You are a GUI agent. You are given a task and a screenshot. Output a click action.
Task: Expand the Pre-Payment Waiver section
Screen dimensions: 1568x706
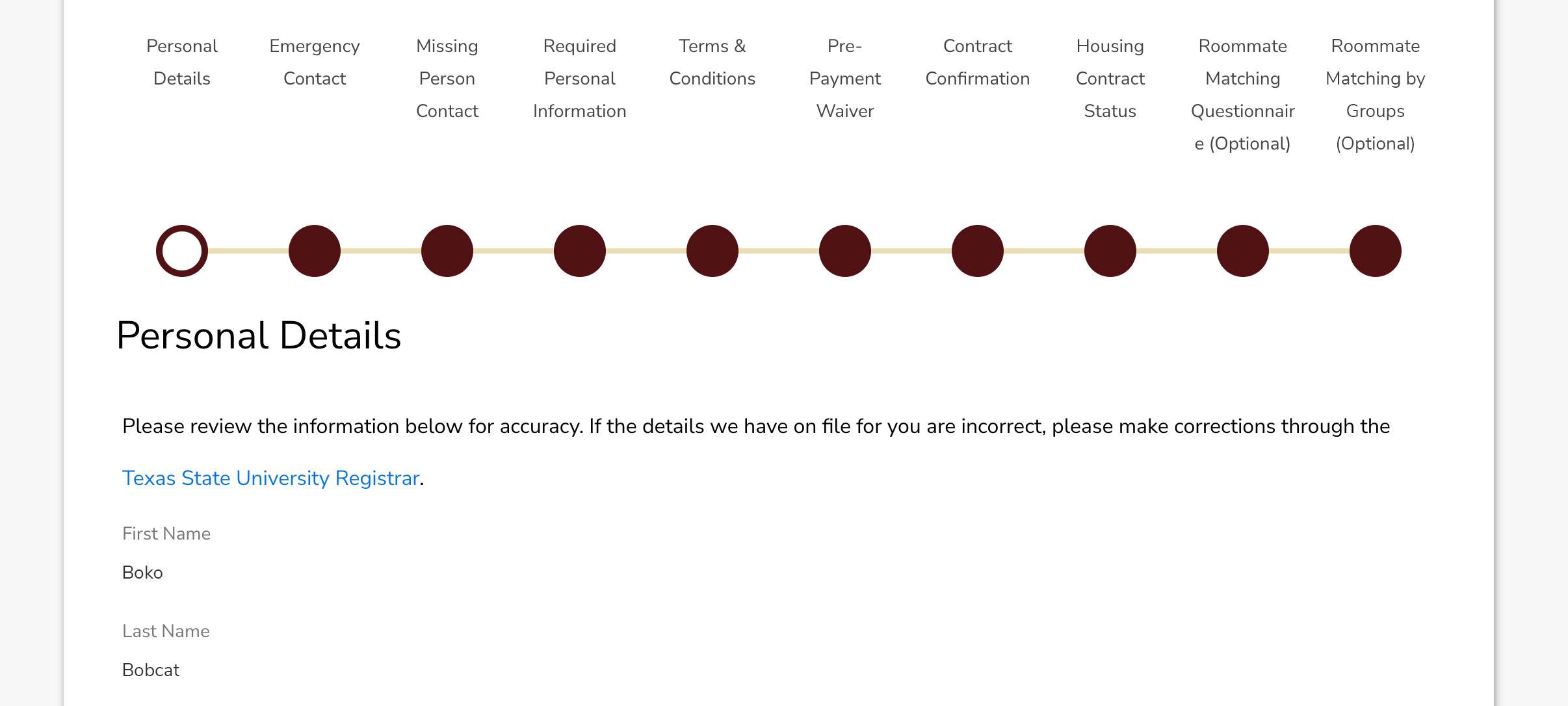(844, 250)
